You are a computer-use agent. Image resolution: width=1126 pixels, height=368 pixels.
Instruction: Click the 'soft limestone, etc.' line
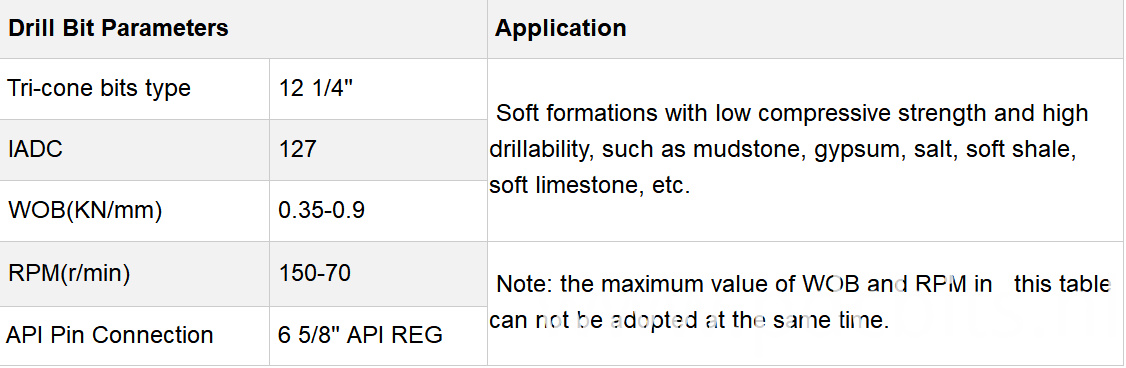point(590,185)
